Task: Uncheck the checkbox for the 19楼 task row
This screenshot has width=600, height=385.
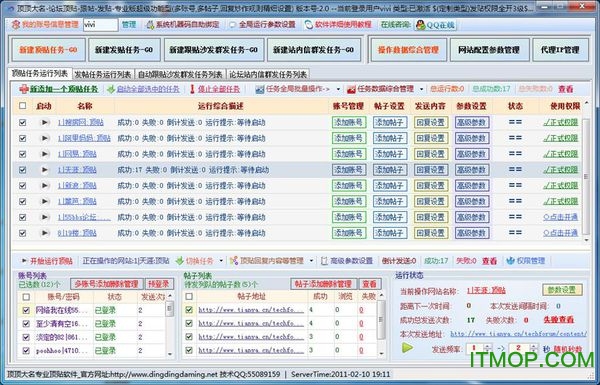Action: [23, 233]
